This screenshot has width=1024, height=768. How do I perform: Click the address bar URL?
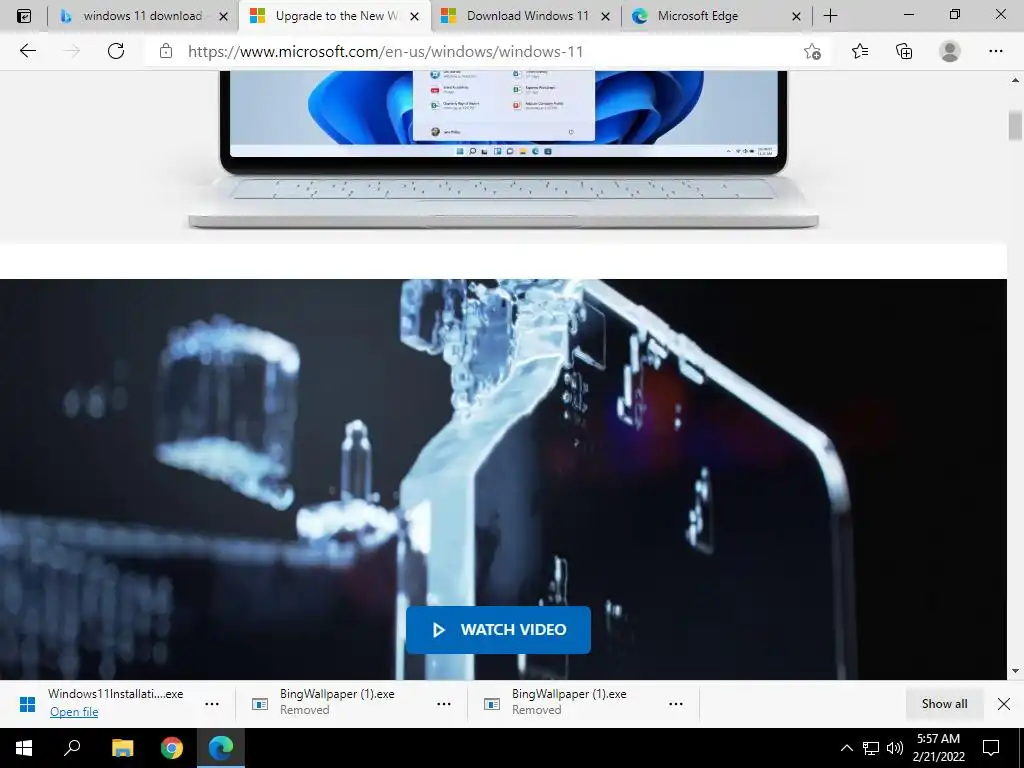point(385,52)
